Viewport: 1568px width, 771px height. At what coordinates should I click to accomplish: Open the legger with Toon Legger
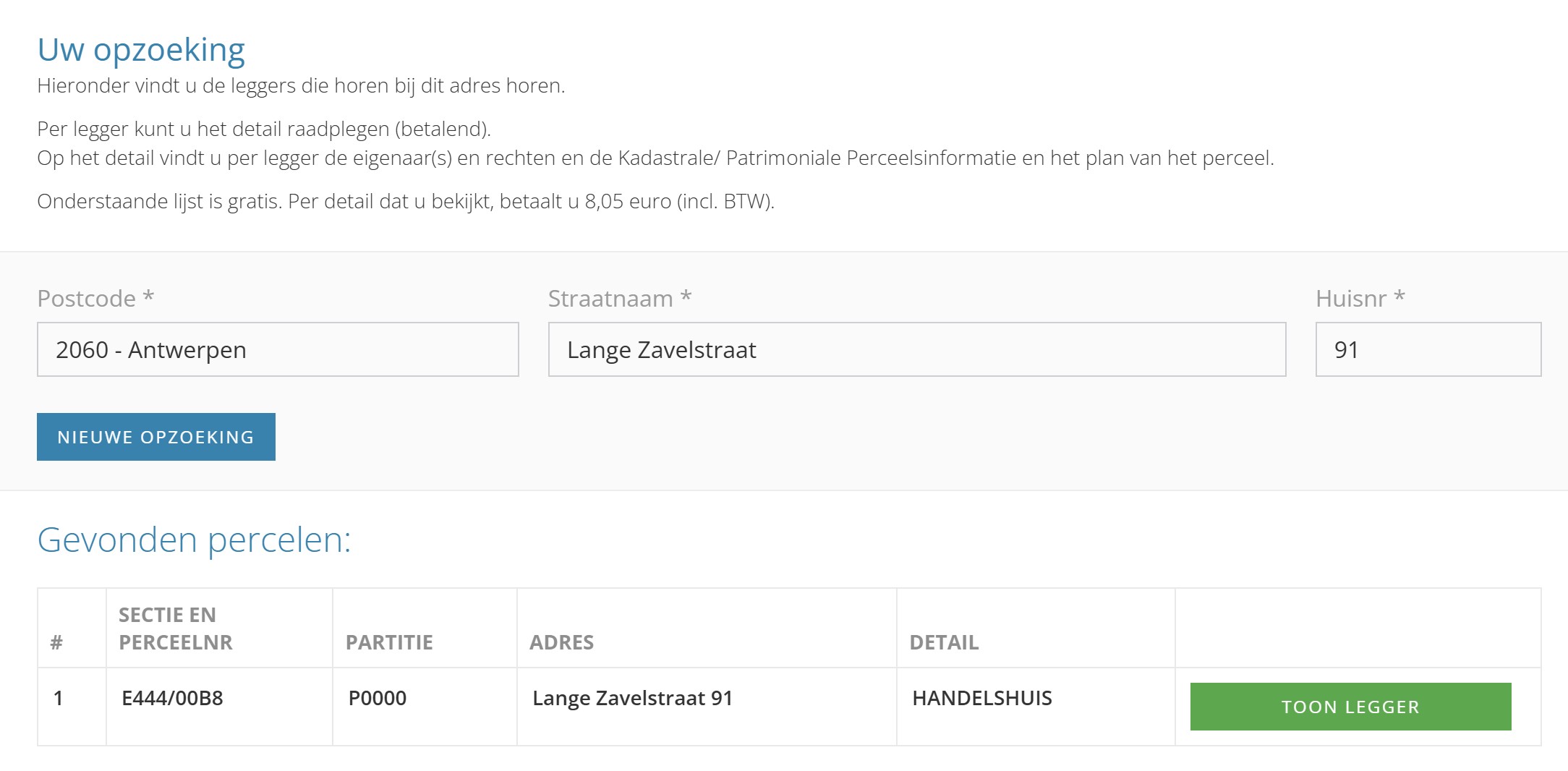pyautogui.click(x=1350, y=707)
